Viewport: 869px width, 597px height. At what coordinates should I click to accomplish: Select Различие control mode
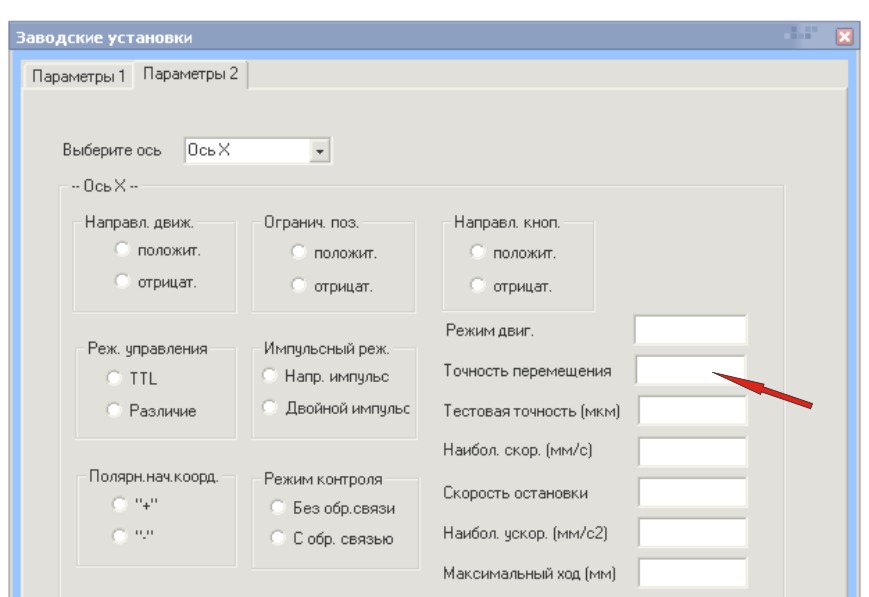point(114,410)
